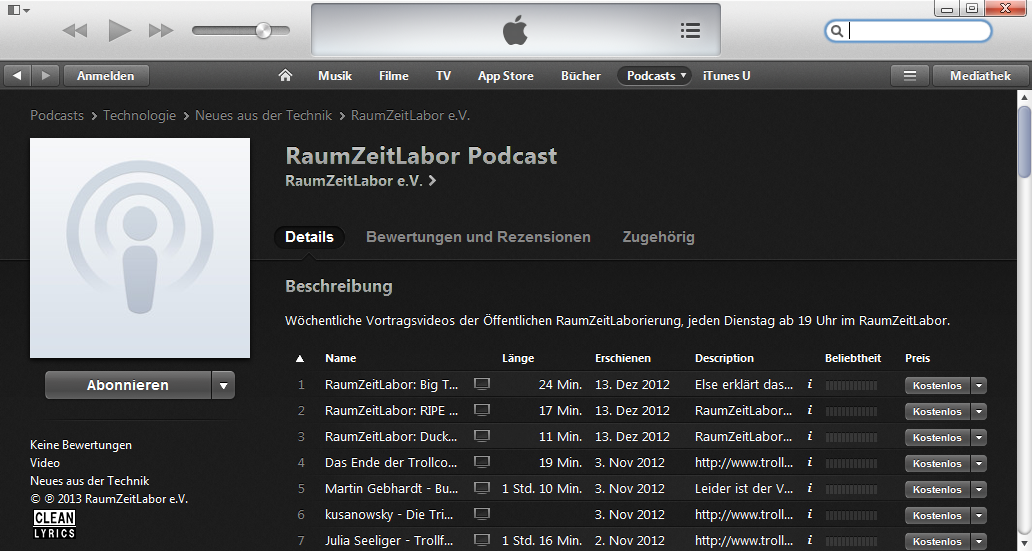Image resolution: width=1032 pixels, height=551 pixels.
Task: Go back with the left arrow button
Action: [17, 76]
